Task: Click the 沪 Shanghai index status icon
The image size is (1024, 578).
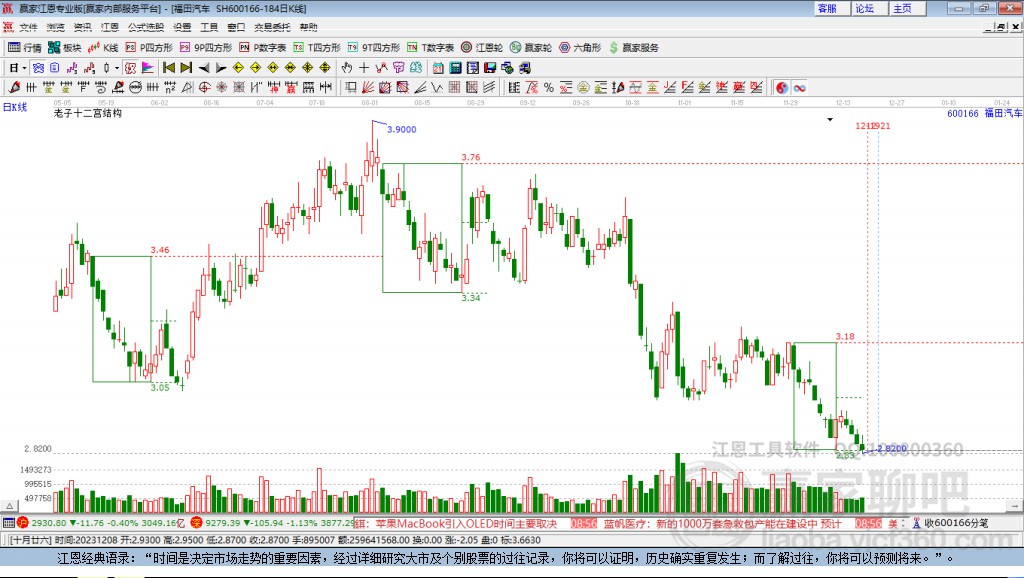Action: coord(23,522)
